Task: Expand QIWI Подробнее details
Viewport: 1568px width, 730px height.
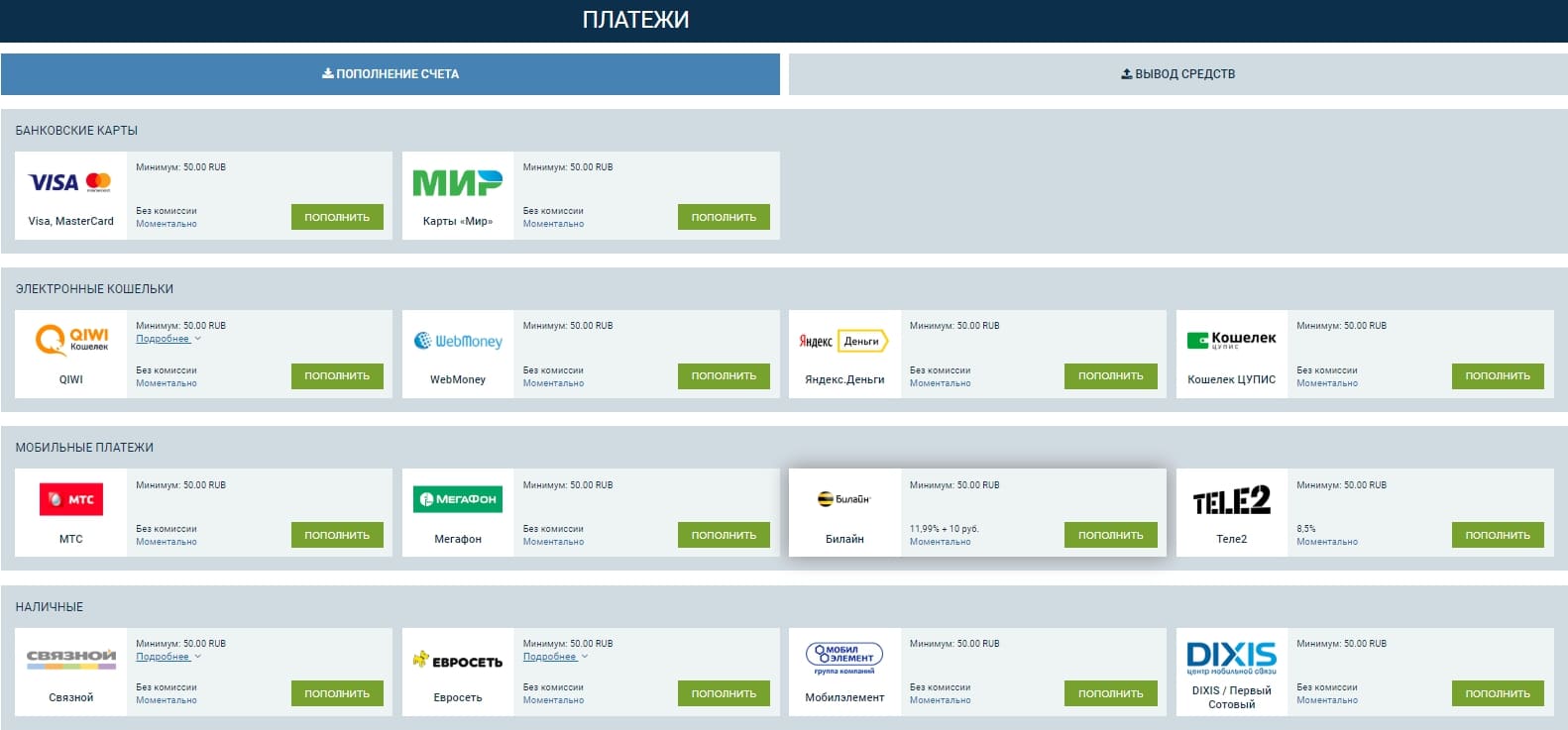Action: [168, 339]
